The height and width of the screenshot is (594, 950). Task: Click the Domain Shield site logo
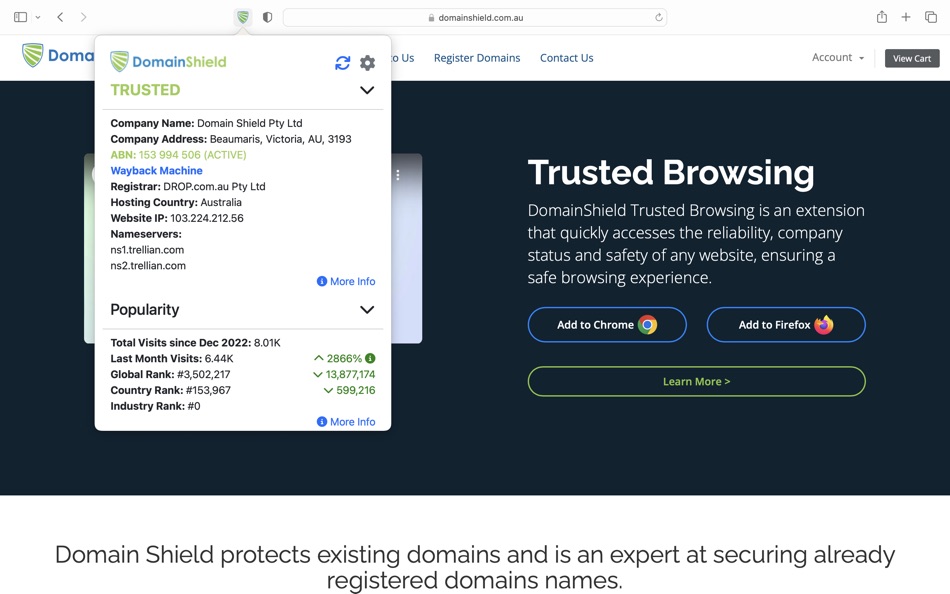coord(58,55)
